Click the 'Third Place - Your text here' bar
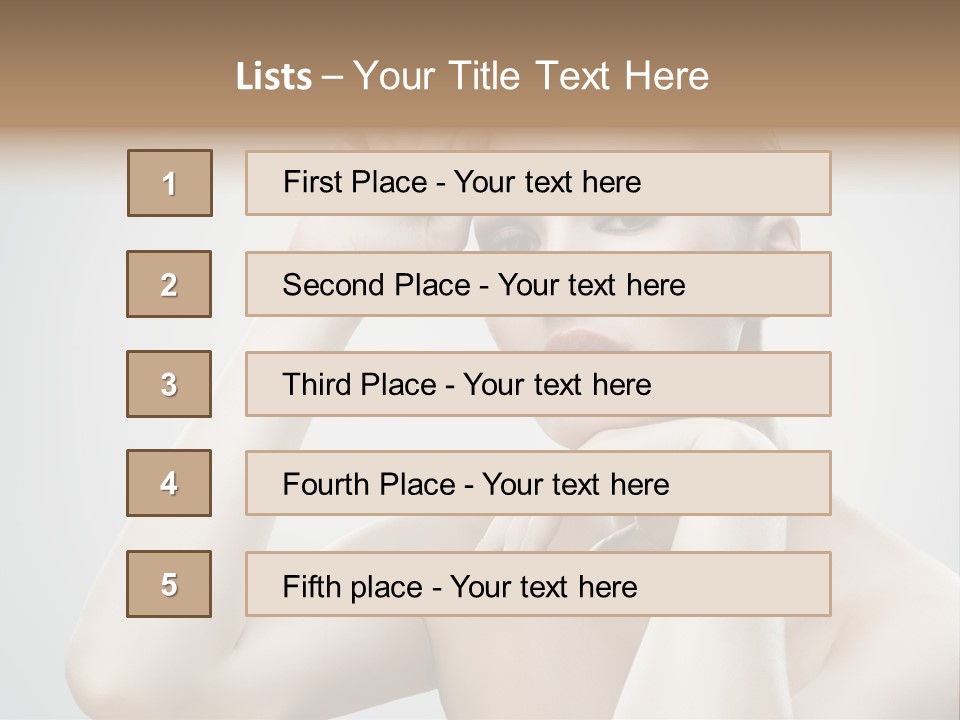The image size is (960, 720). coord(538,384)
